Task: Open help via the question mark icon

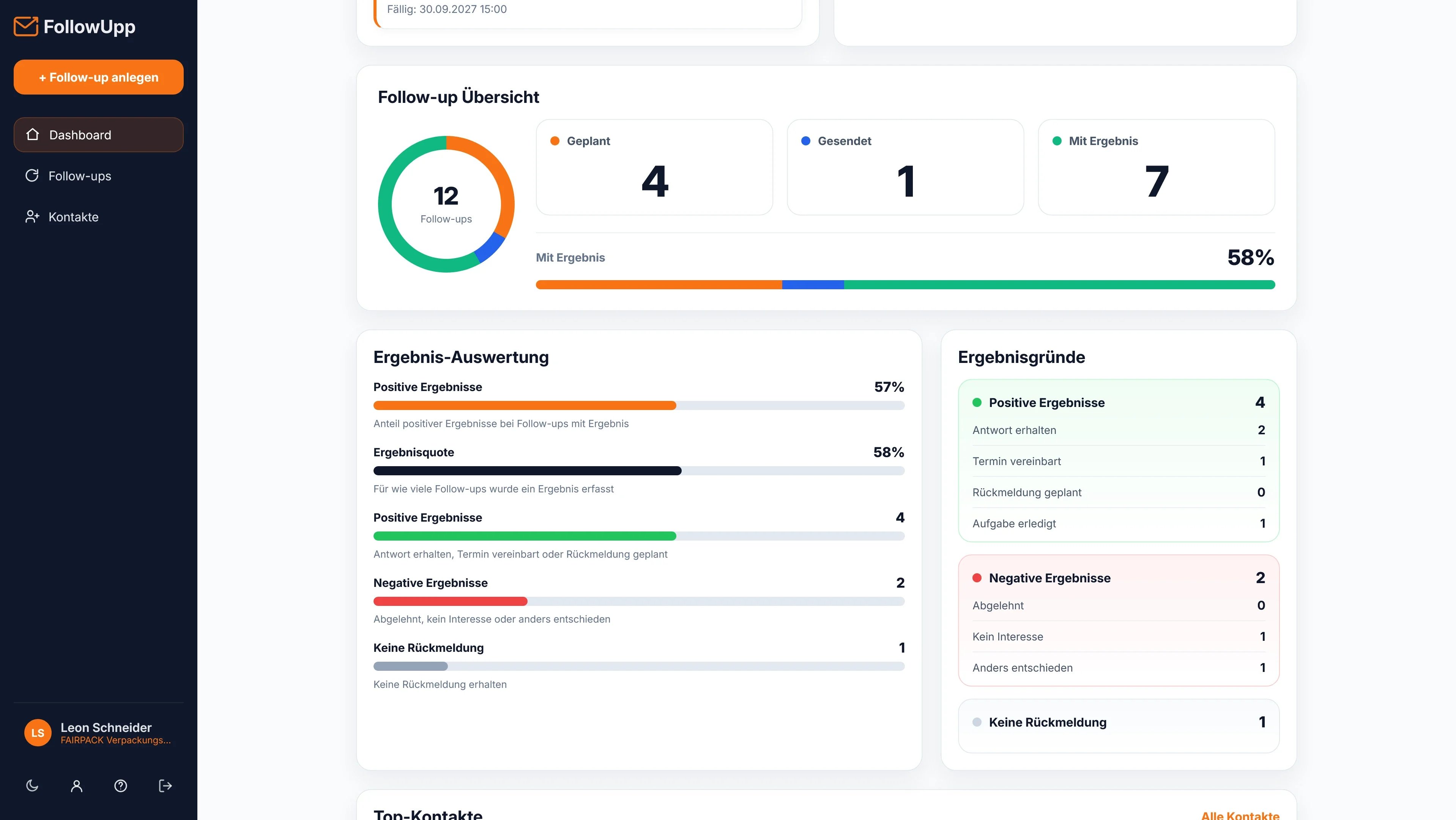Action: tap(120, 785)
